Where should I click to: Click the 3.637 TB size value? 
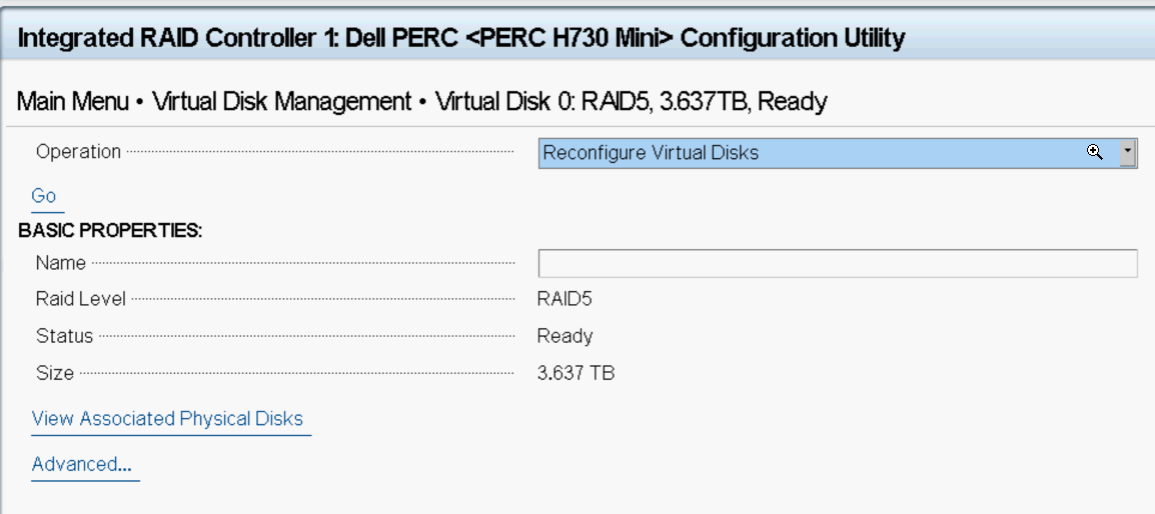576,373
